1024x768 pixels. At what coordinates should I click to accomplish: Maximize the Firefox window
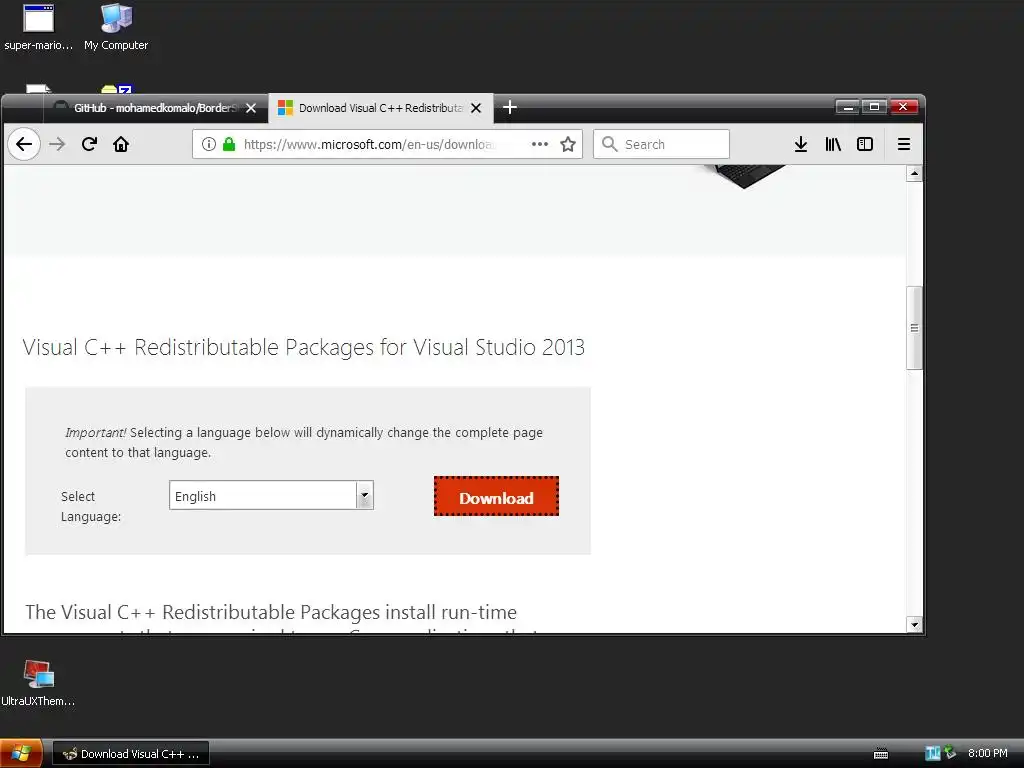(x=874, y=106)
